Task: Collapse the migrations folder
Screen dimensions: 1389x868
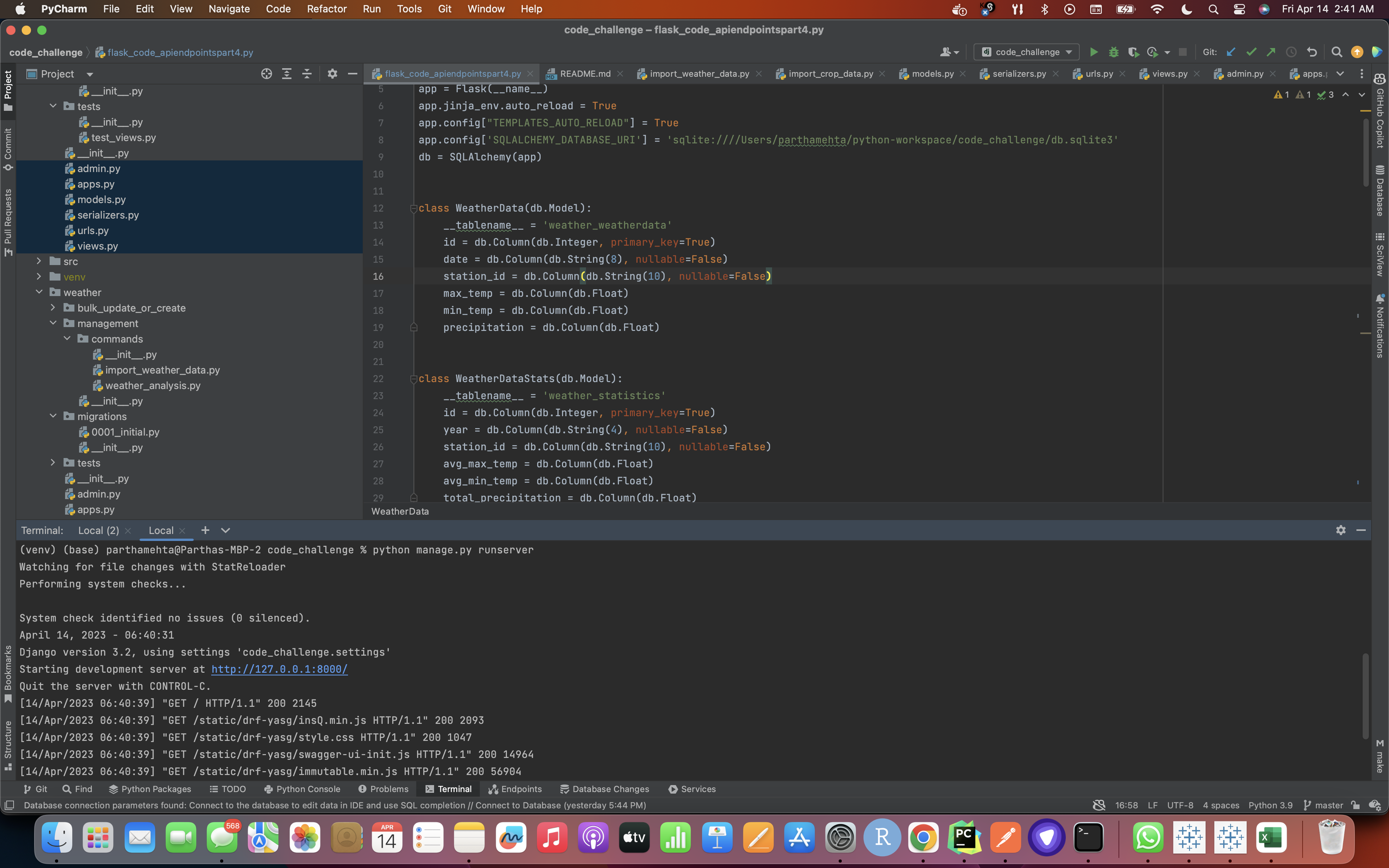Action: click(53, 416)
